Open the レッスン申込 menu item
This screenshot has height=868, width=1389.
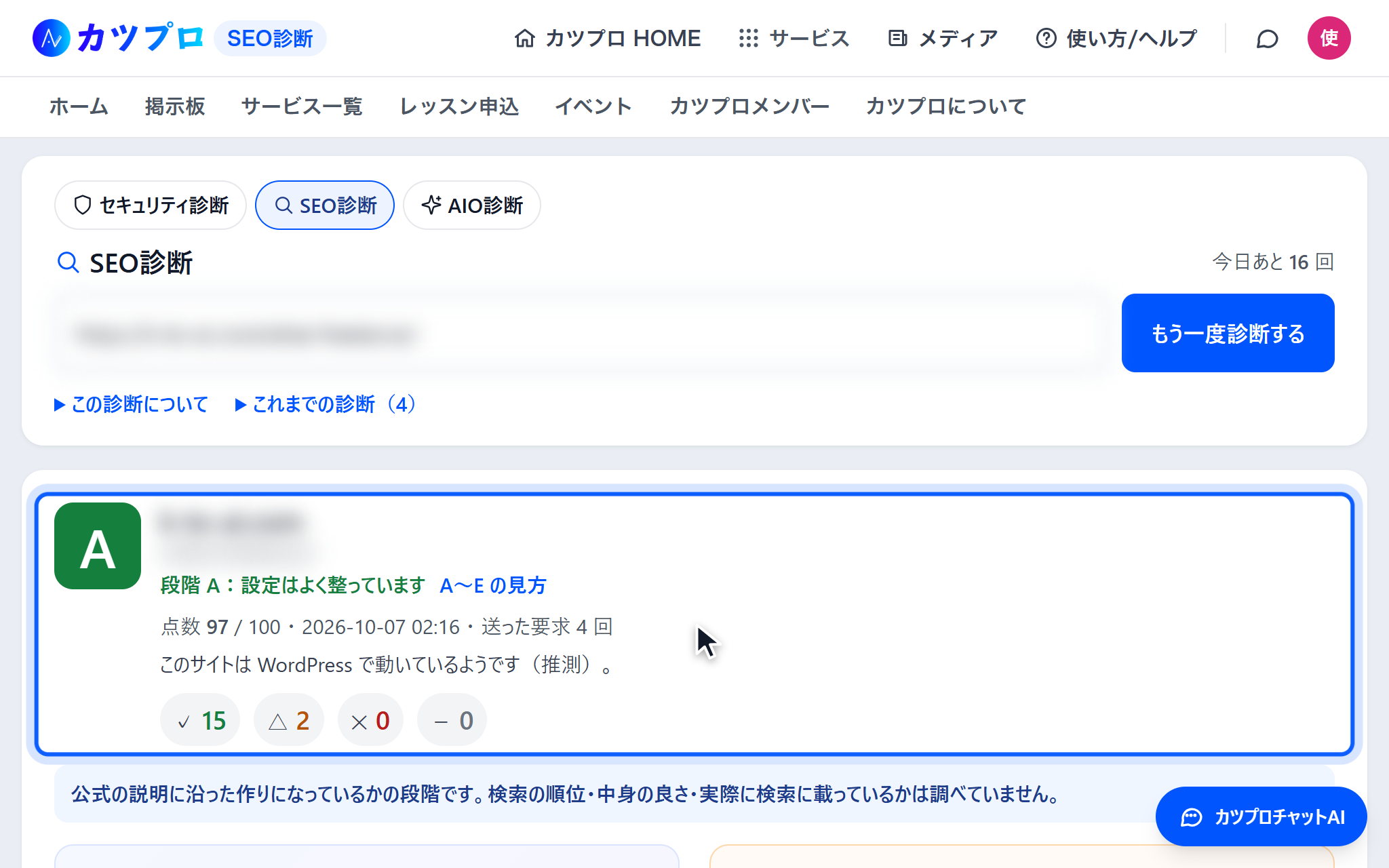pyautogui.click(x=459, y=106)
